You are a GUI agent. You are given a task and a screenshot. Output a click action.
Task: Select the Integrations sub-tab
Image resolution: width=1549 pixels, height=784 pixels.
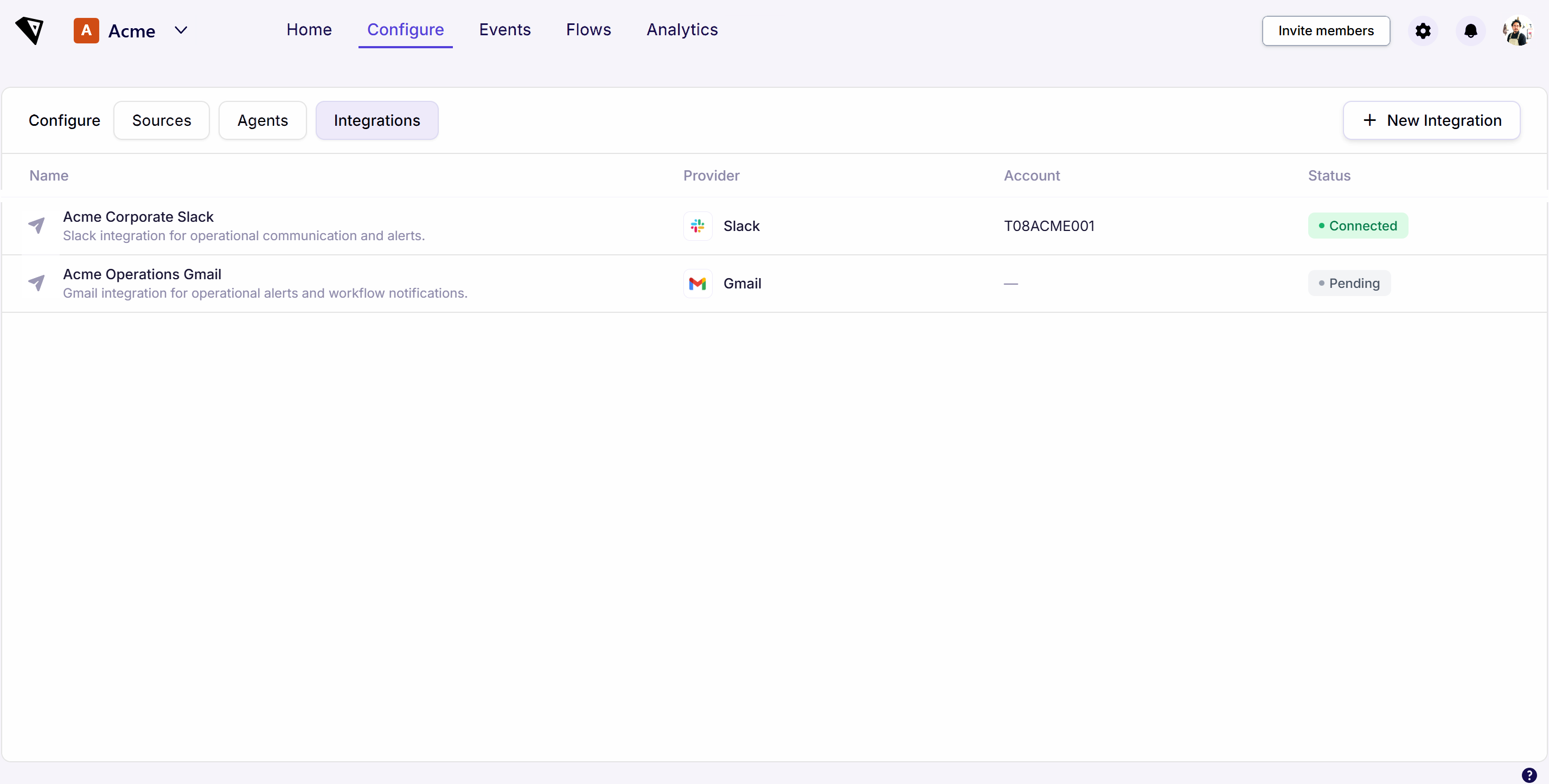(376, 120)
